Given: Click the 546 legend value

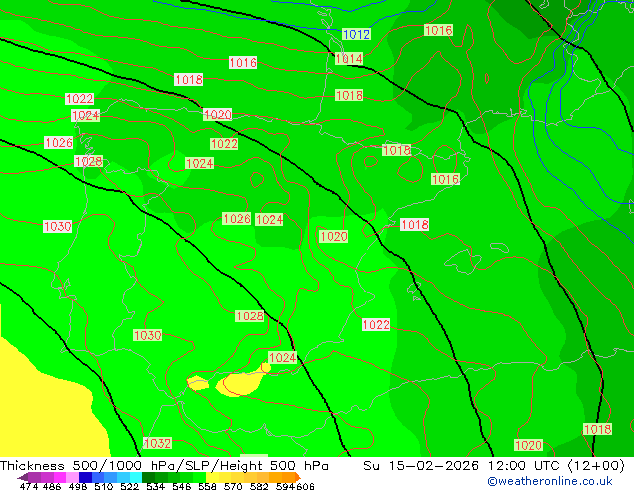Looking at the screenshot, I should [182, 486].
